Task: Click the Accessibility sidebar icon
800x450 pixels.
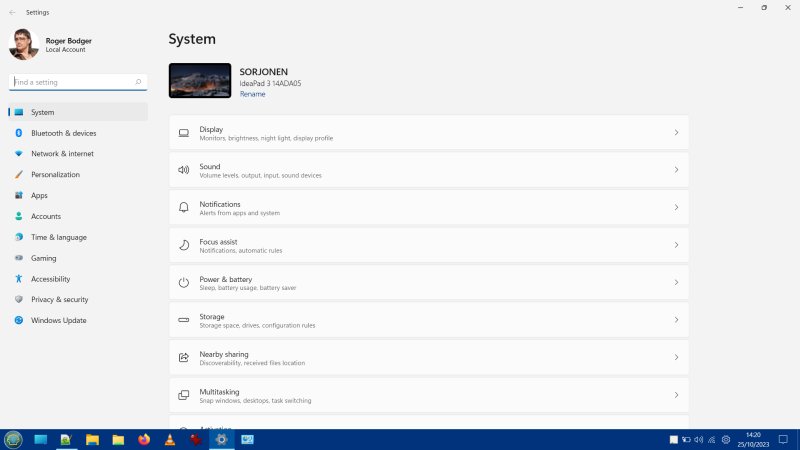Action: click(19, 279)
